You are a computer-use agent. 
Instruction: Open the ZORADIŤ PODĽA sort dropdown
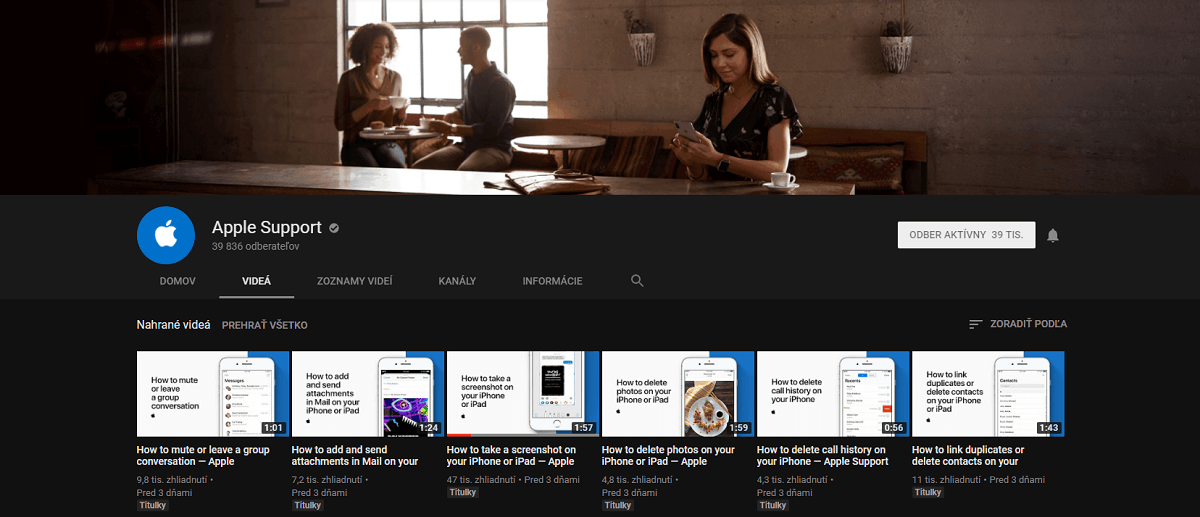pos(1017,324)
